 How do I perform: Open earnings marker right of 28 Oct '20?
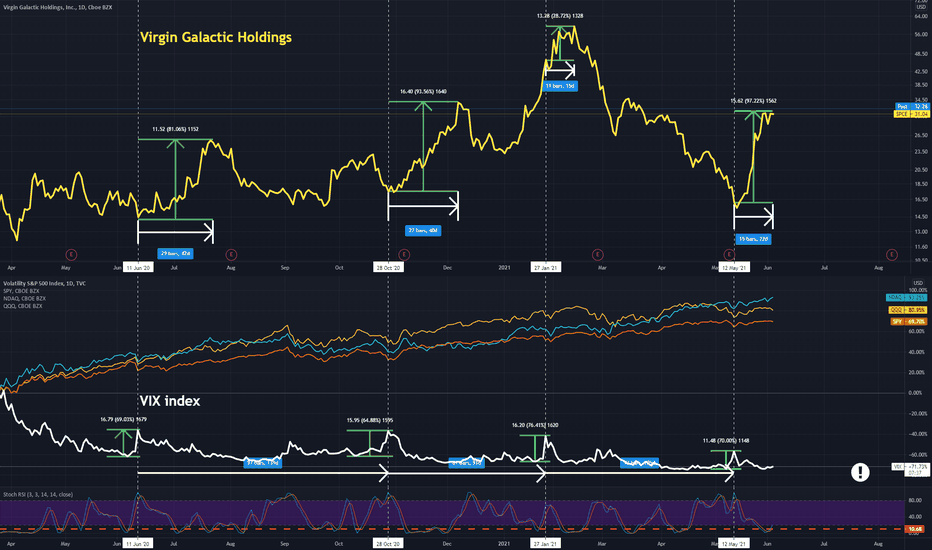coord(404,254)
